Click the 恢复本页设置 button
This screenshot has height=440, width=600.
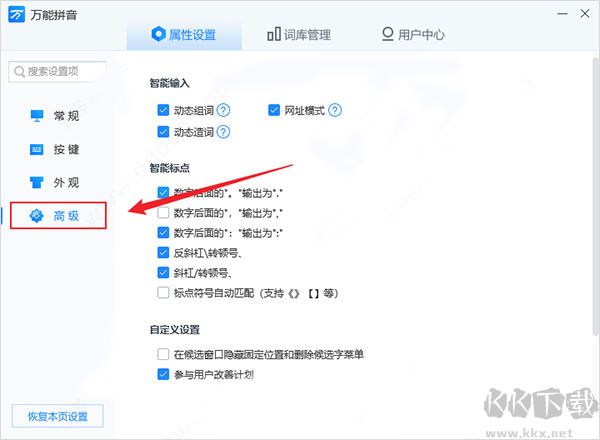58,416
